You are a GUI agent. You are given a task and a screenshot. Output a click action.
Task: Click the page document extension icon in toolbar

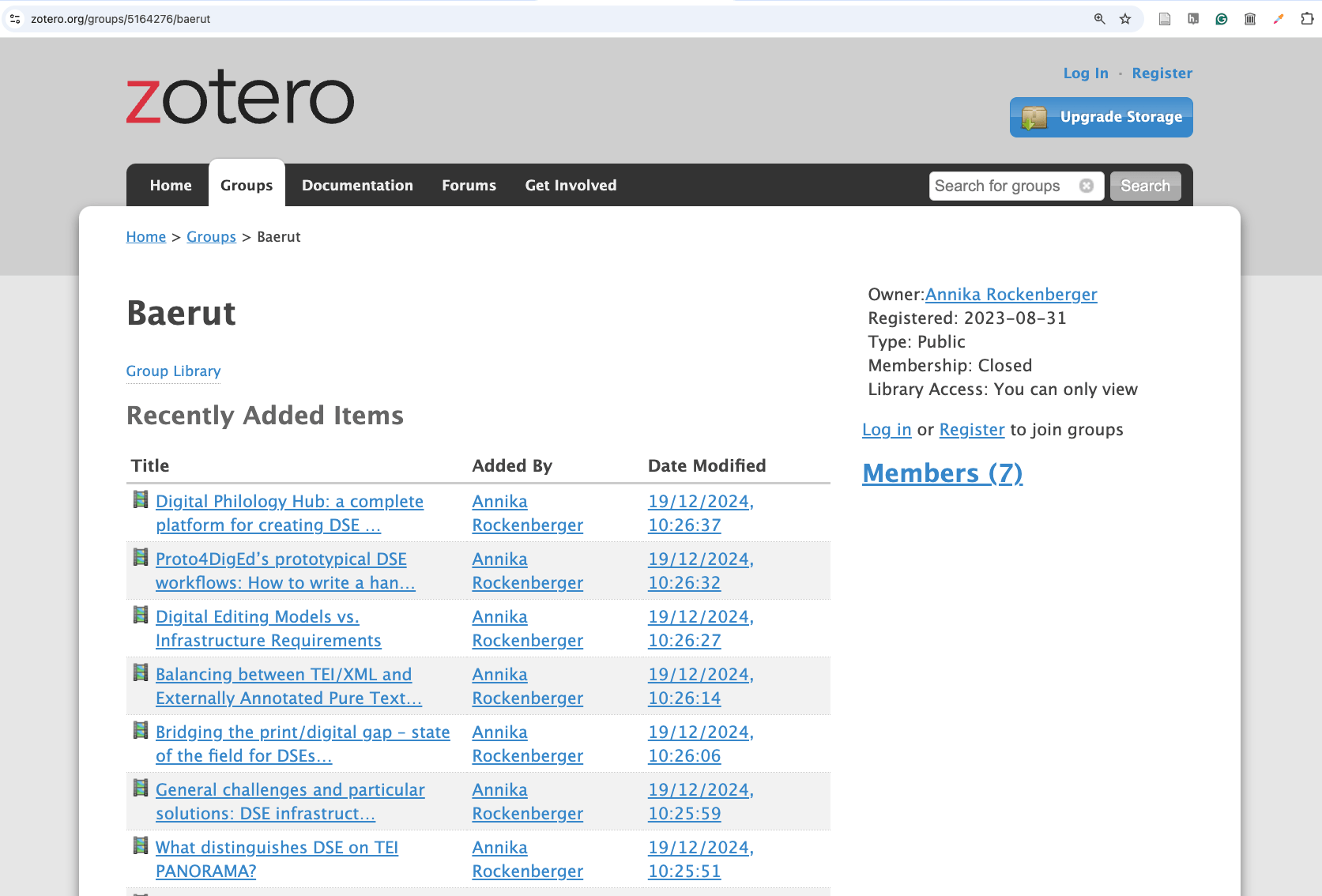(x=1165, y=19)
